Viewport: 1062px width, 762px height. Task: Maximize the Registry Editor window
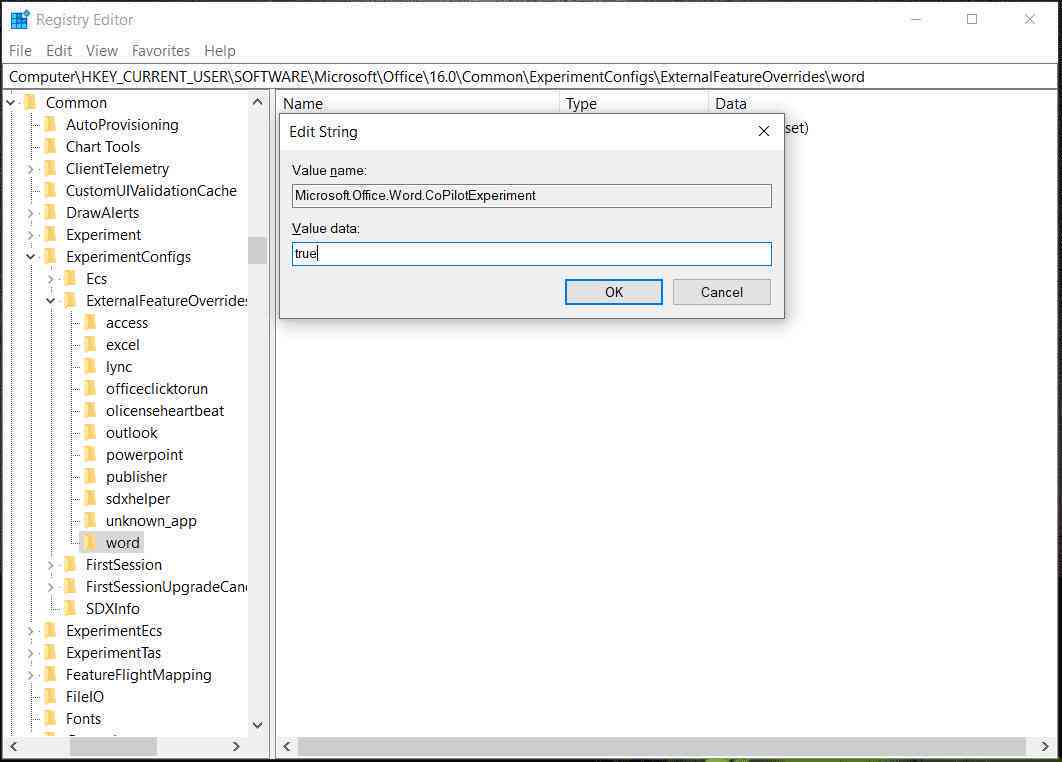click(x=972, y=20)
